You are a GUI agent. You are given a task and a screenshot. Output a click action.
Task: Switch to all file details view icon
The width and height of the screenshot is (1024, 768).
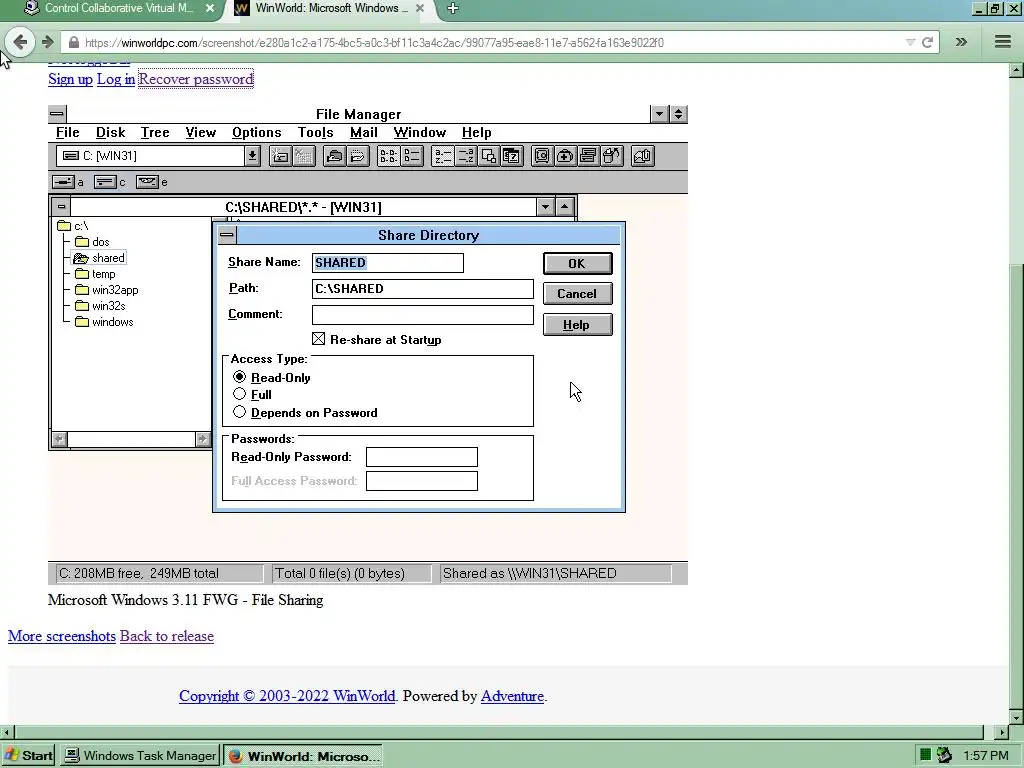412,156
